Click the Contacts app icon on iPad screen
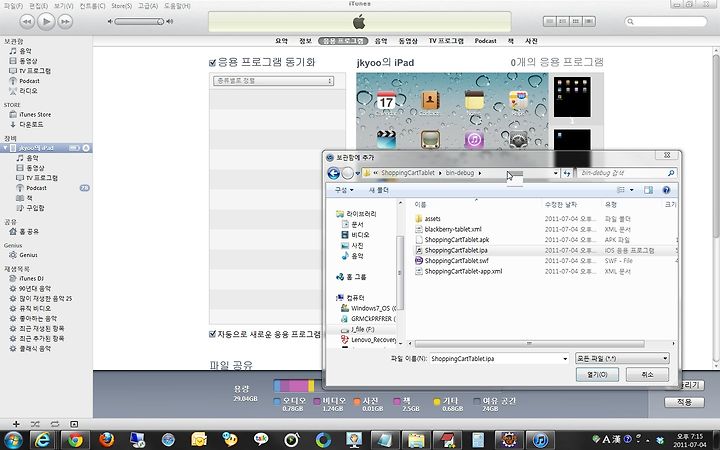The image size is (720, 450). (x=430, y=102)
